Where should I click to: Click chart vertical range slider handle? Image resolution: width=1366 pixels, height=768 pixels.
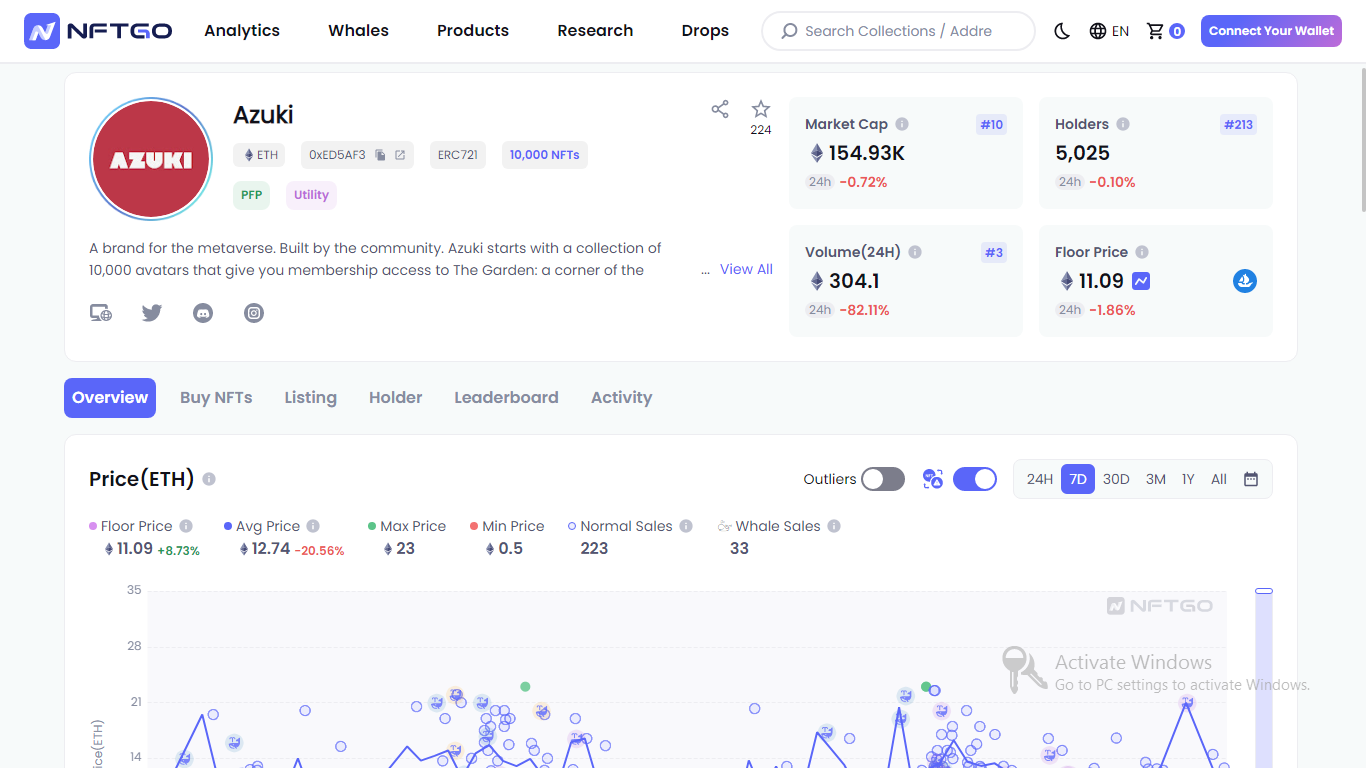(1264, 591)
